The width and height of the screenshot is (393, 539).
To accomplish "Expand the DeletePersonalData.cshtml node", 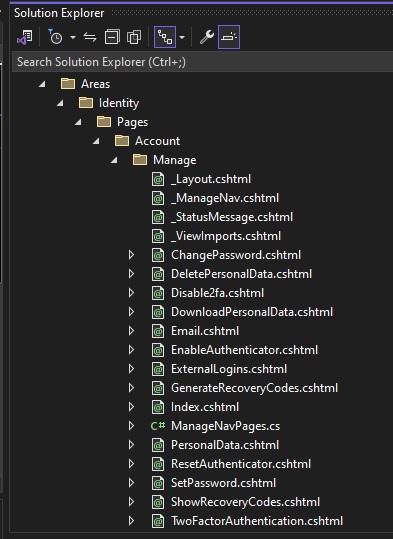I will click(131, 274).
